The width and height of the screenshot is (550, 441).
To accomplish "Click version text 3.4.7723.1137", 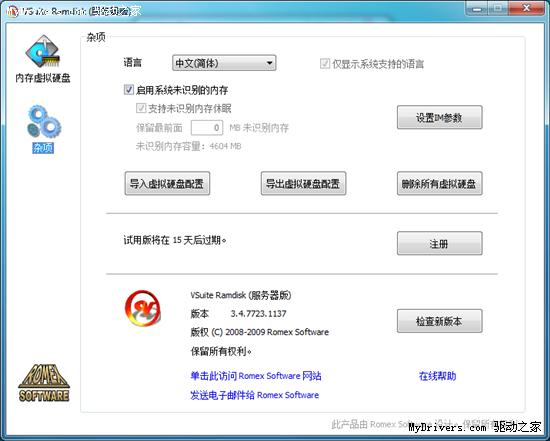I will coord(258,314).
